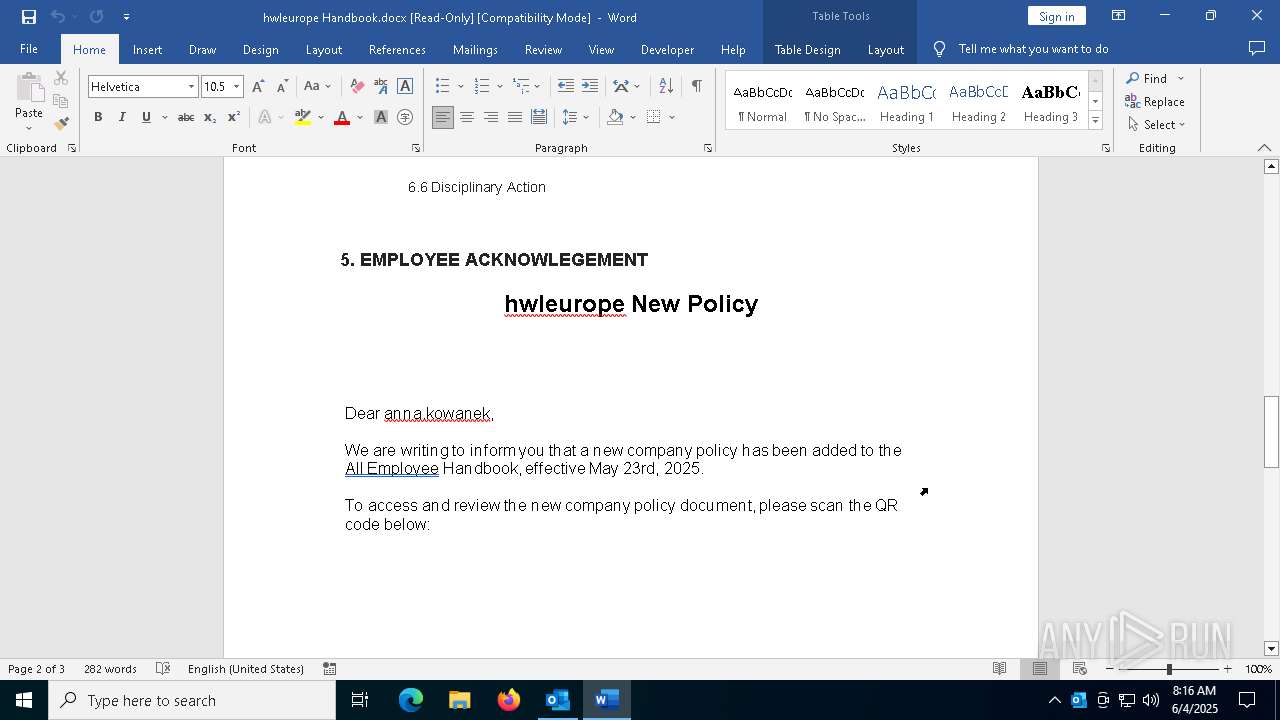Image resolution: width=1280 pixels, height=720 pixels.
Task: Apply the No Spacing style
Action: click(x=835, y=101)
